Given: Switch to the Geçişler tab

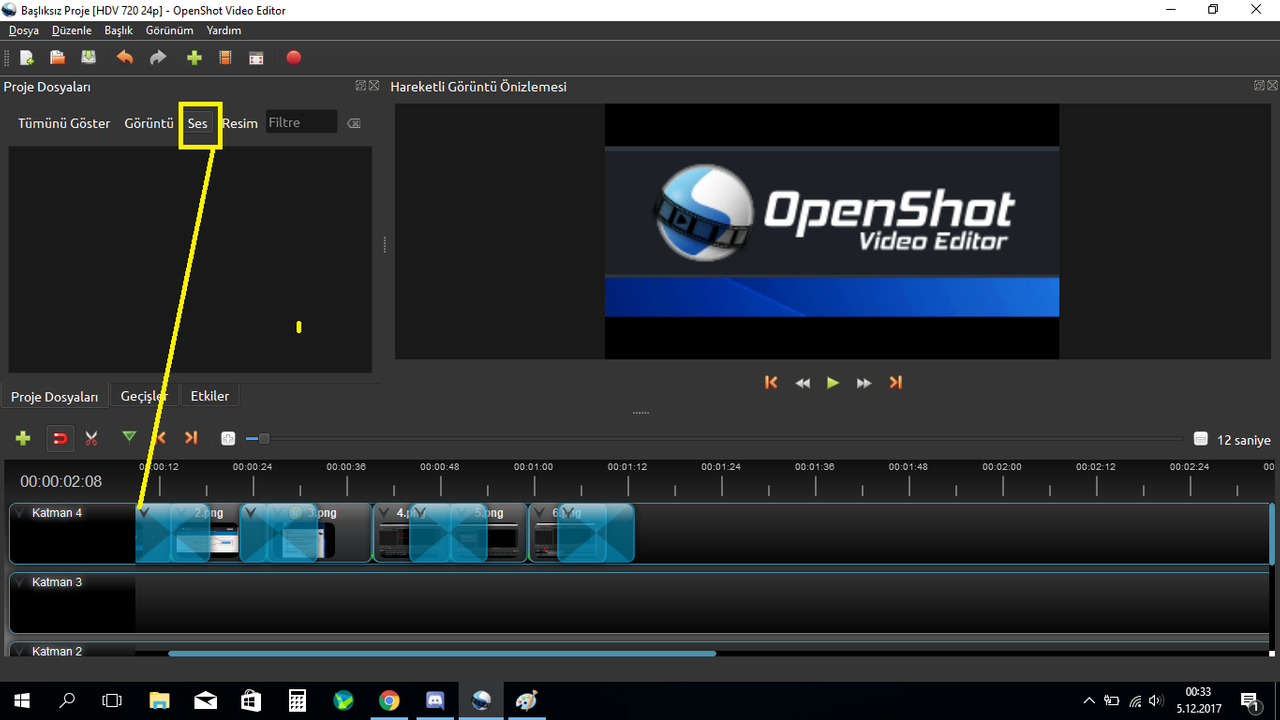Looking at the screenshot, I should [x=144, y=396].
